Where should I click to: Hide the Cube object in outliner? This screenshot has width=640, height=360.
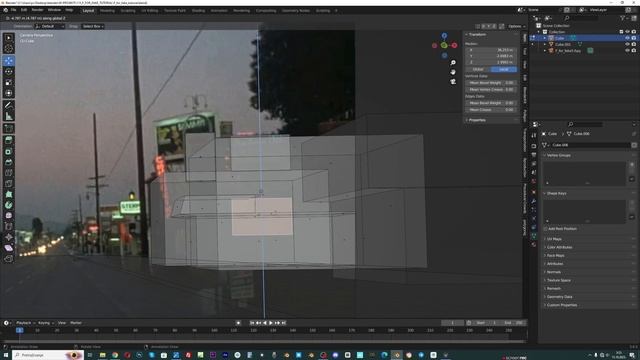click(x=627, y=38)
